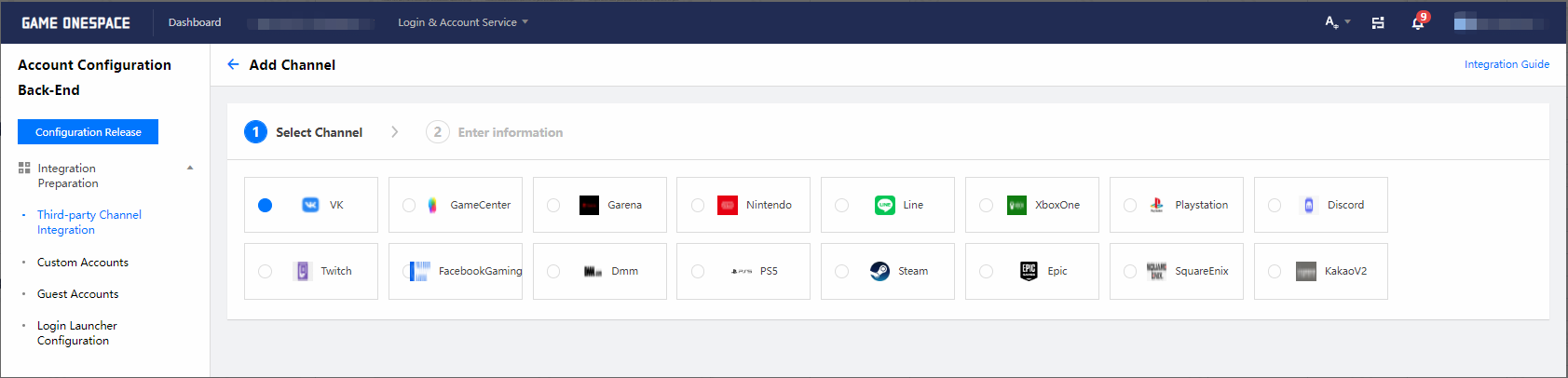Image resolution: width=1568 pixels, height=378 pixels.
Task: Click the Integration Preparation grid icon
Action: point(24,169)
